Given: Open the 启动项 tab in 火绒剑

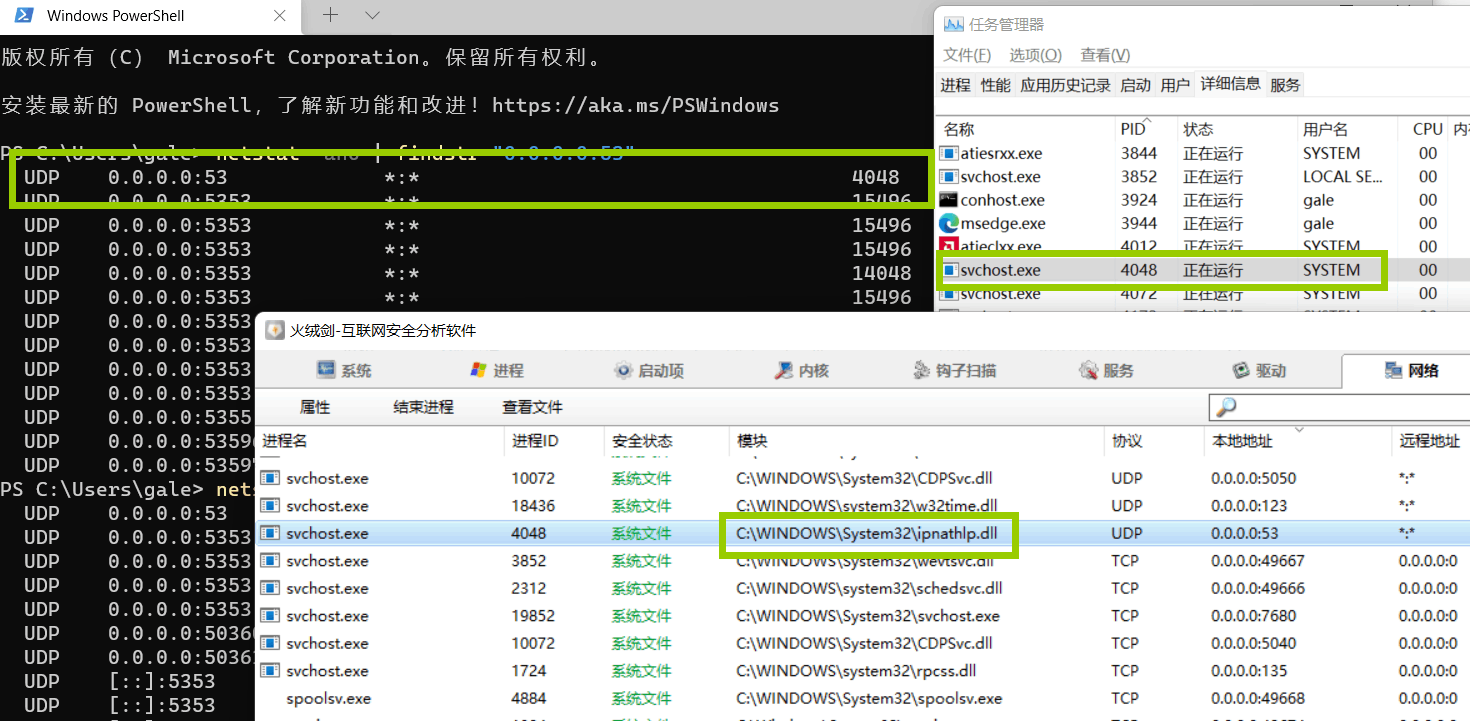Looking at the screenshot, I should [x=650, y=370].
